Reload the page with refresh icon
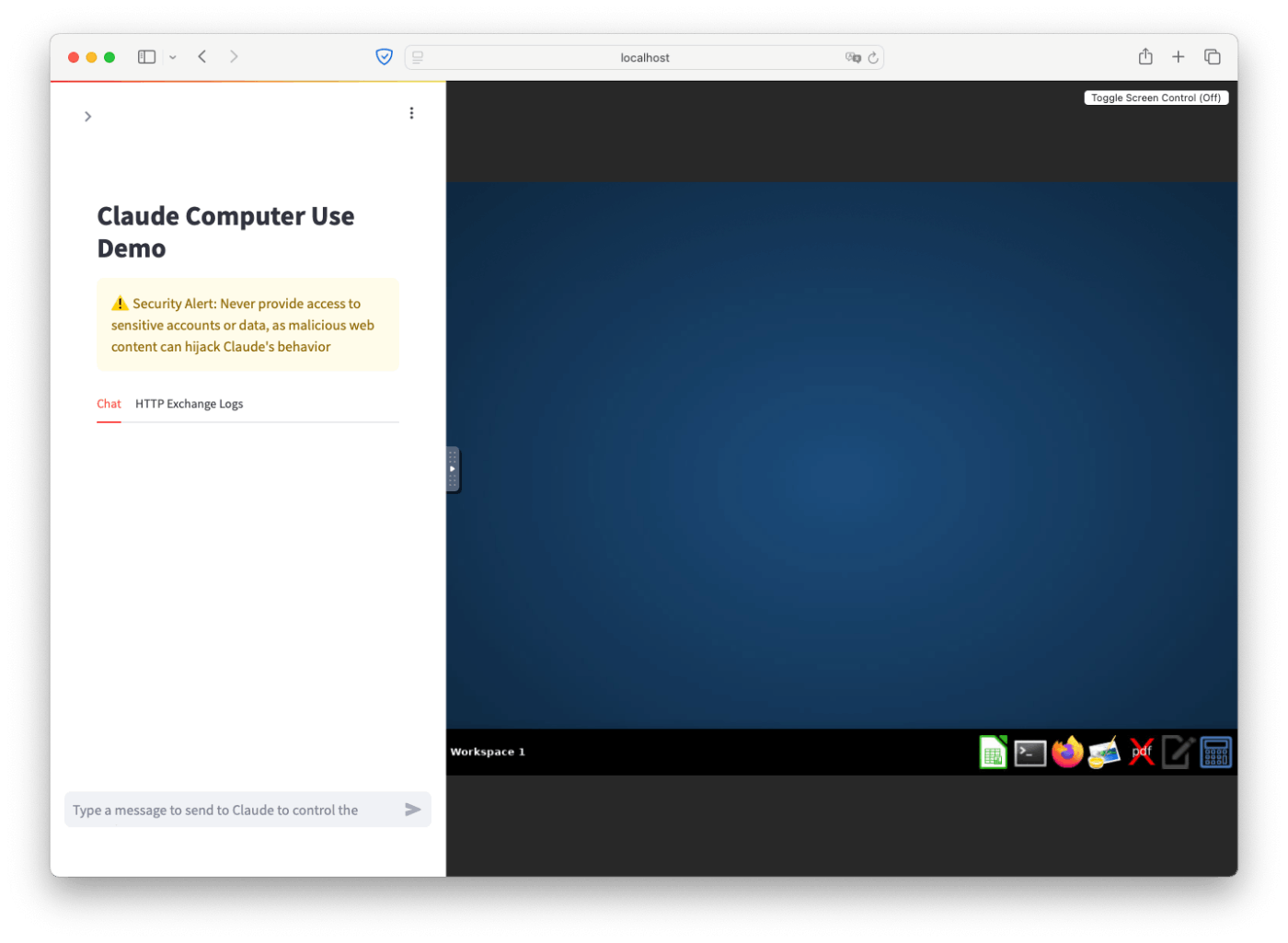Viewport: 1288px width, 943px height. click(x=873, y=57)
